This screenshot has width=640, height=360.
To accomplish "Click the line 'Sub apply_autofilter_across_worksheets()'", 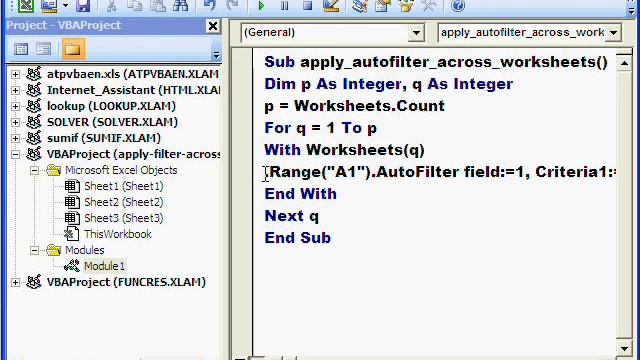I will click(436, 62).
